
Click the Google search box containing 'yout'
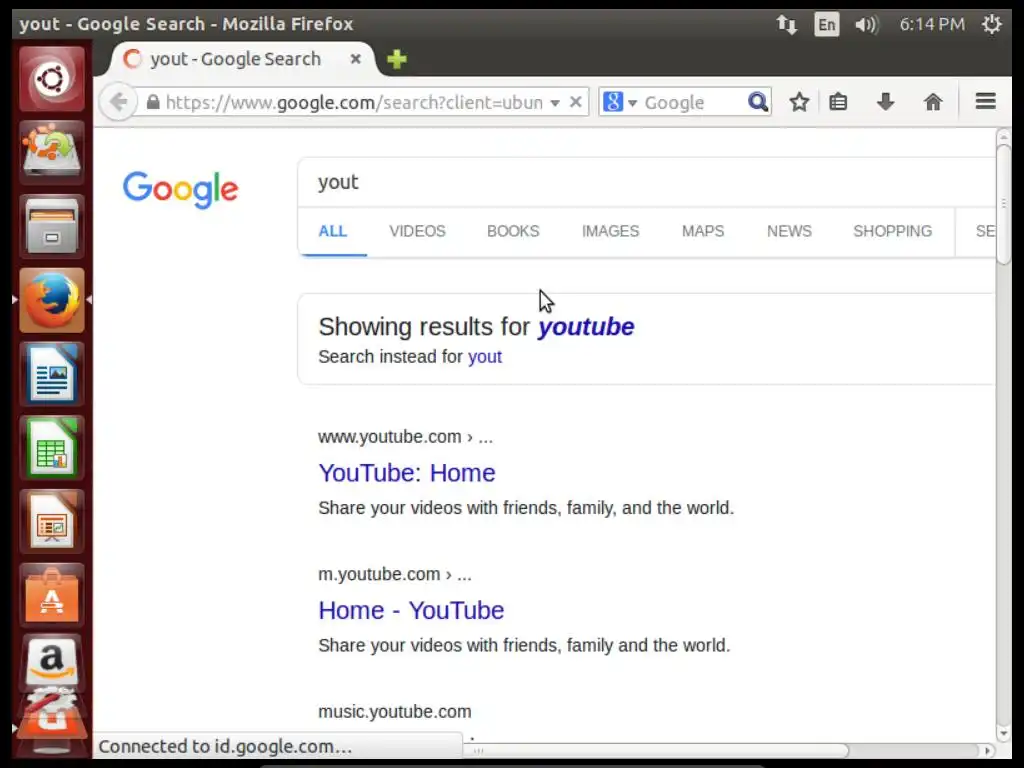coord(647,182)
